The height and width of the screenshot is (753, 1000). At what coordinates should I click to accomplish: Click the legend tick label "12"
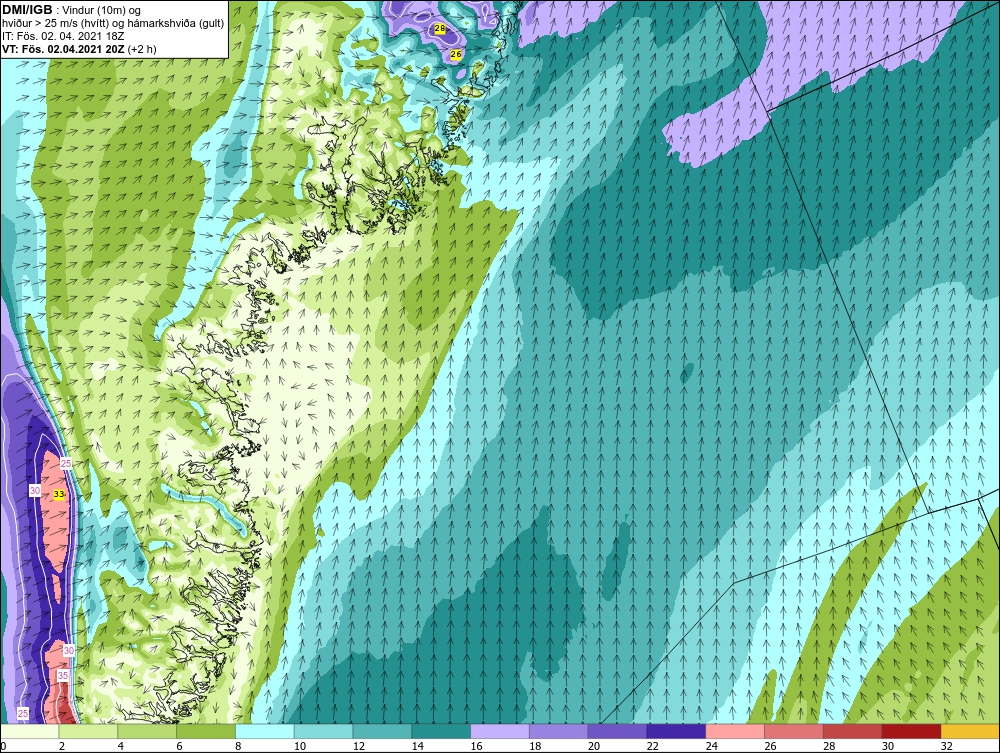(358, 746)
